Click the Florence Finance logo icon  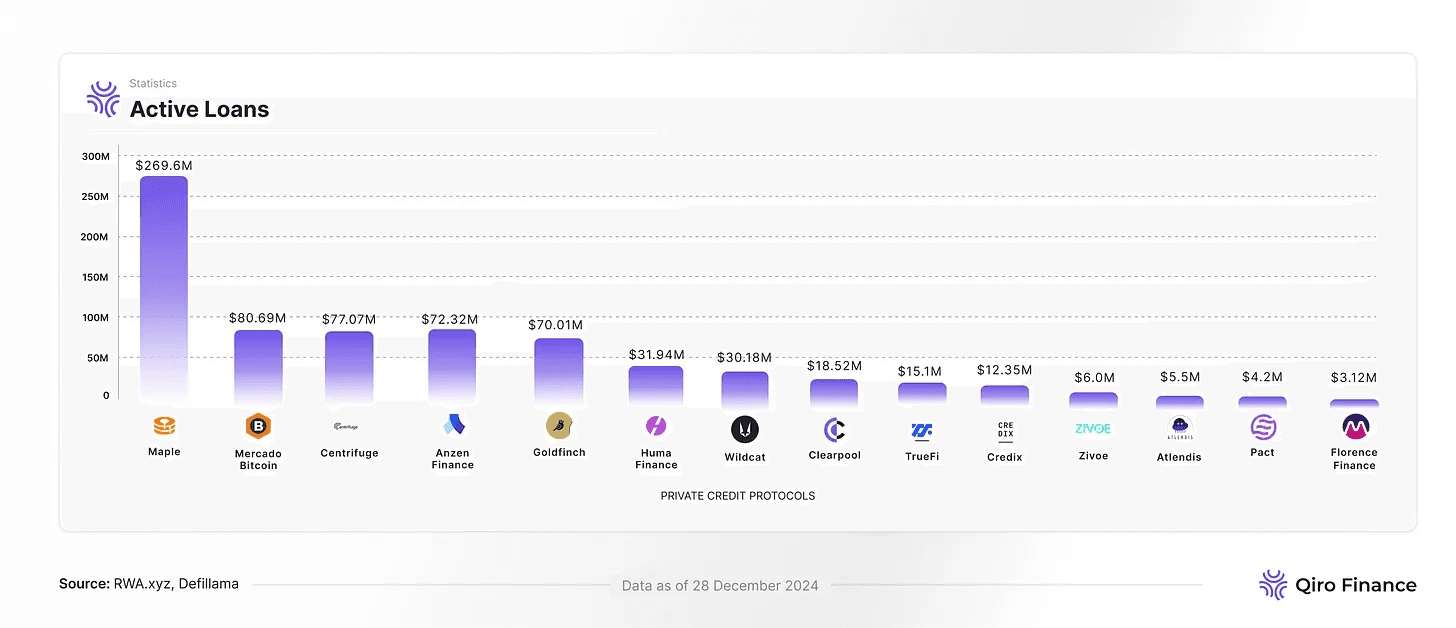point(1356,427)
